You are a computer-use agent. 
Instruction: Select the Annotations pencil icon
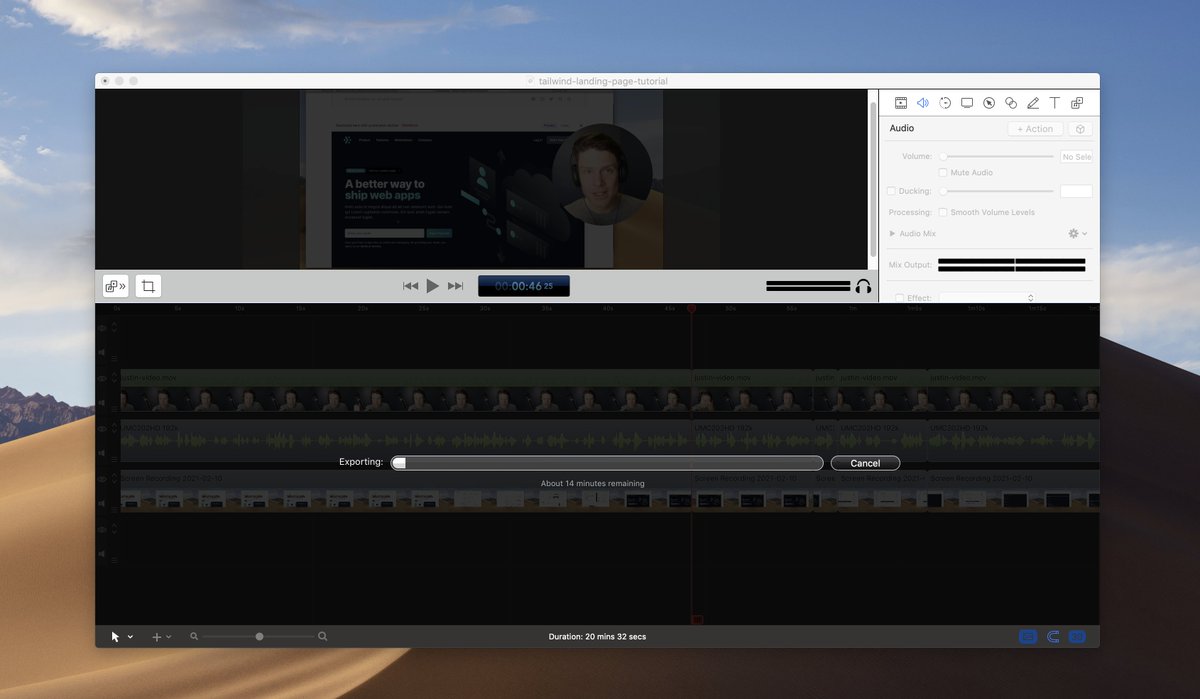point(1033,103)
